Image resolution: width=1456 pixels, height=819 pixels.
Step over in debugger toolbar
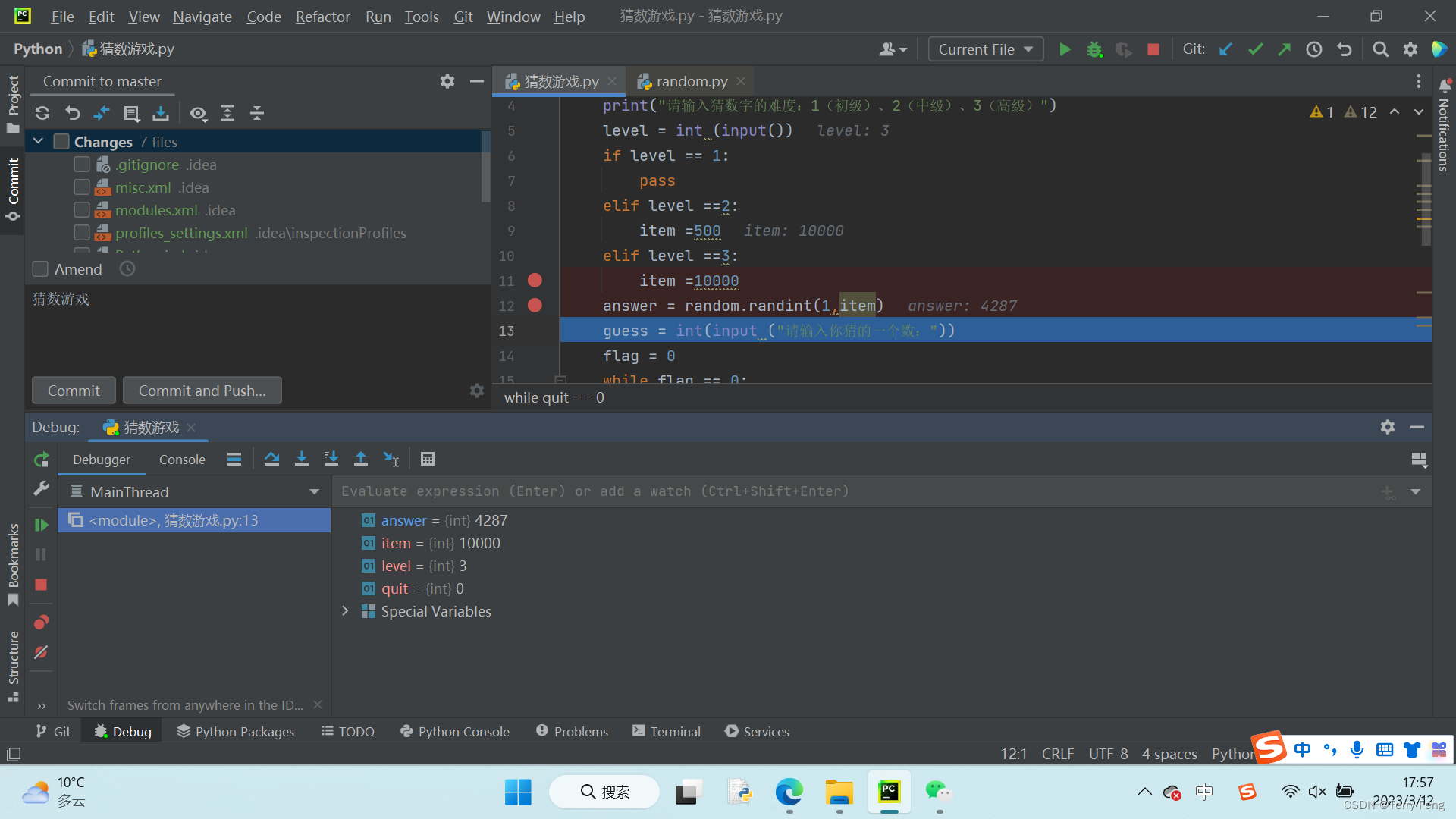point(272,459)
